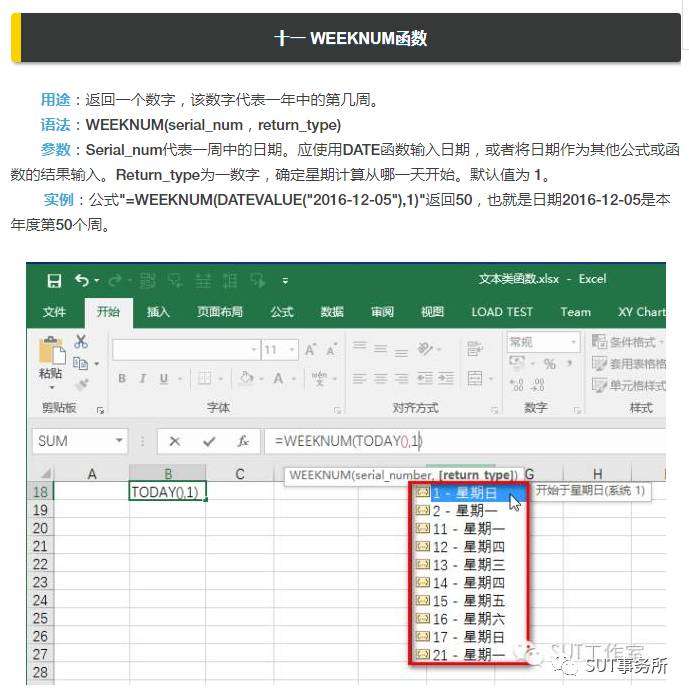
Task: Click the Top Align icon
Action: pyautogui.click(x=360, y=346)
